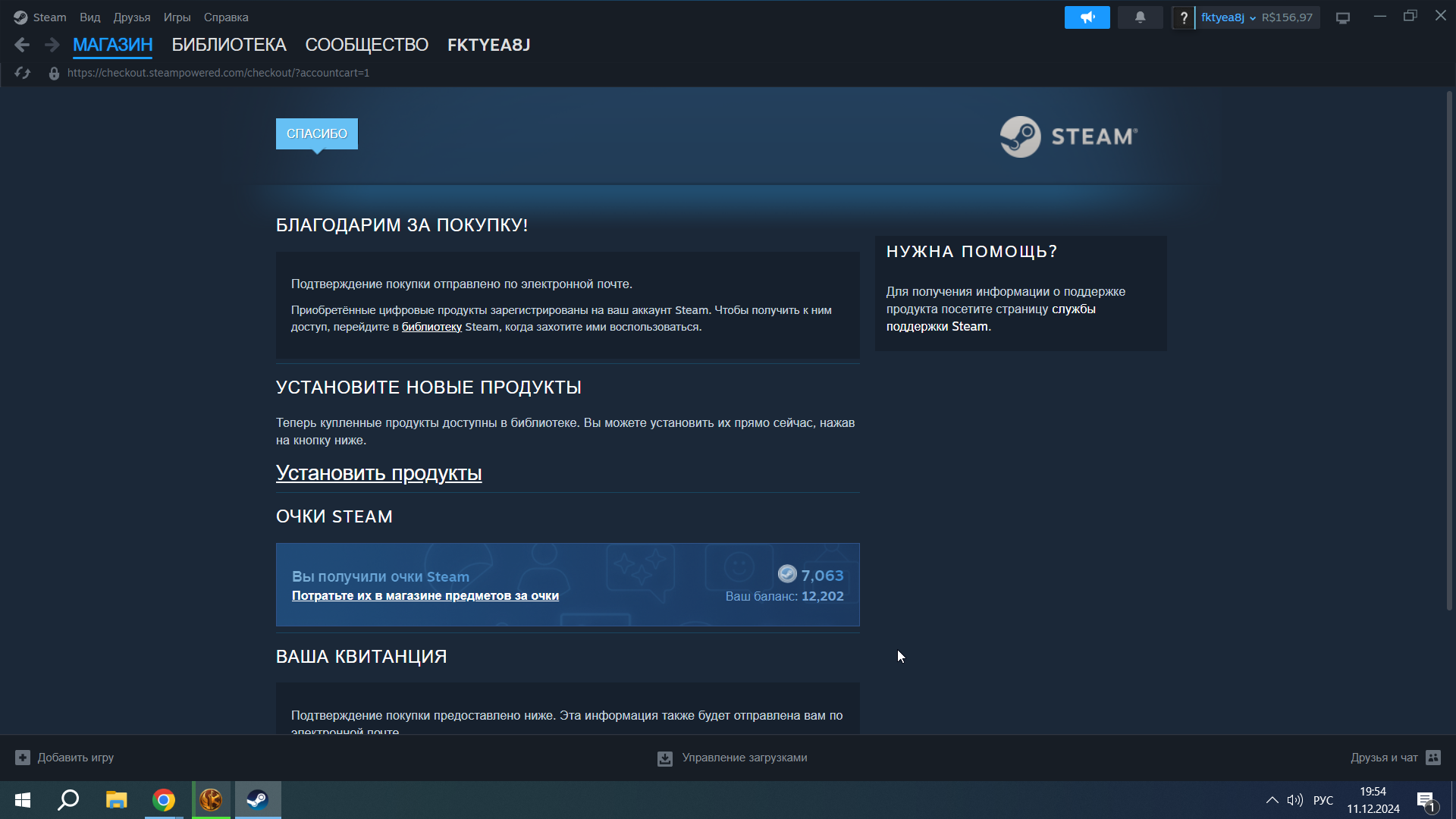Open Google Chrome from the taskbar
Image resolution: width=1456 pixels, height=819 pixels.
coord(164,800)
